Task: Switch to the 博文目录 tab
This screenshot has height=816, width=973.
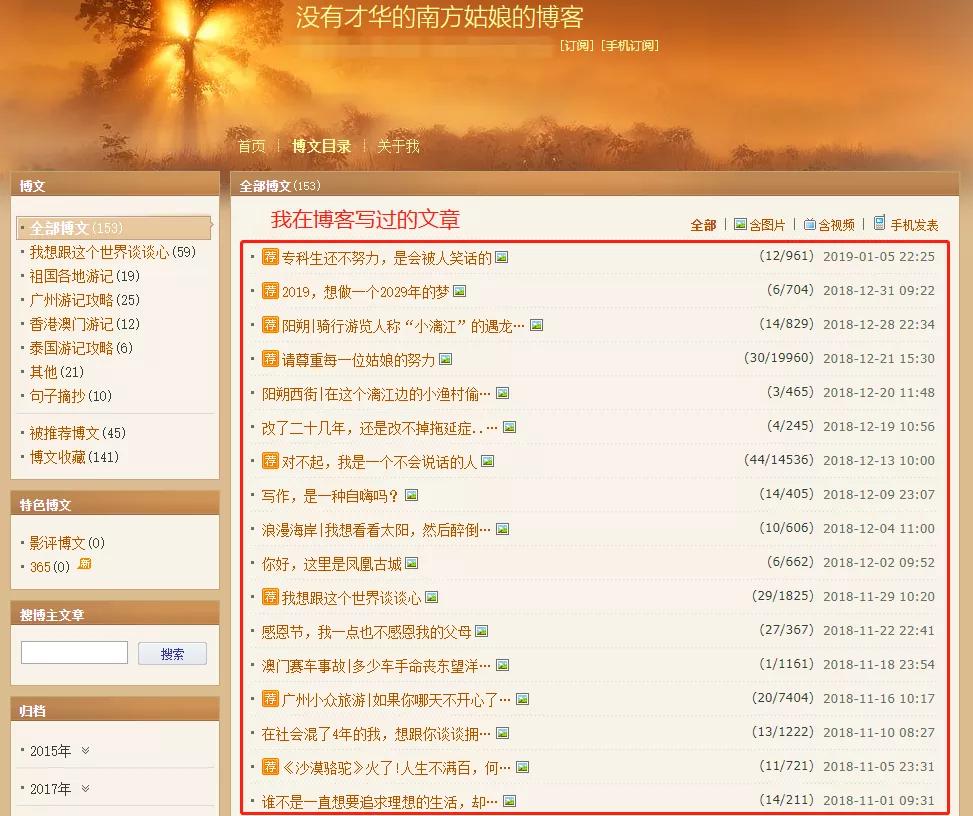Action: point(320,146)
